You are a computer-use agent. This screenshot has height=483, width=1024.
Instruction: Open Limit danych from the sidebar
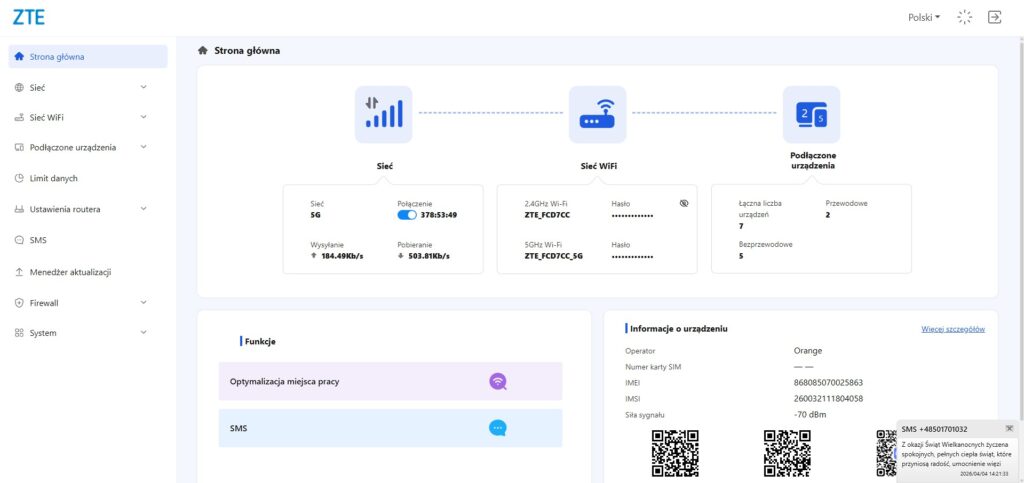[54, 178]
